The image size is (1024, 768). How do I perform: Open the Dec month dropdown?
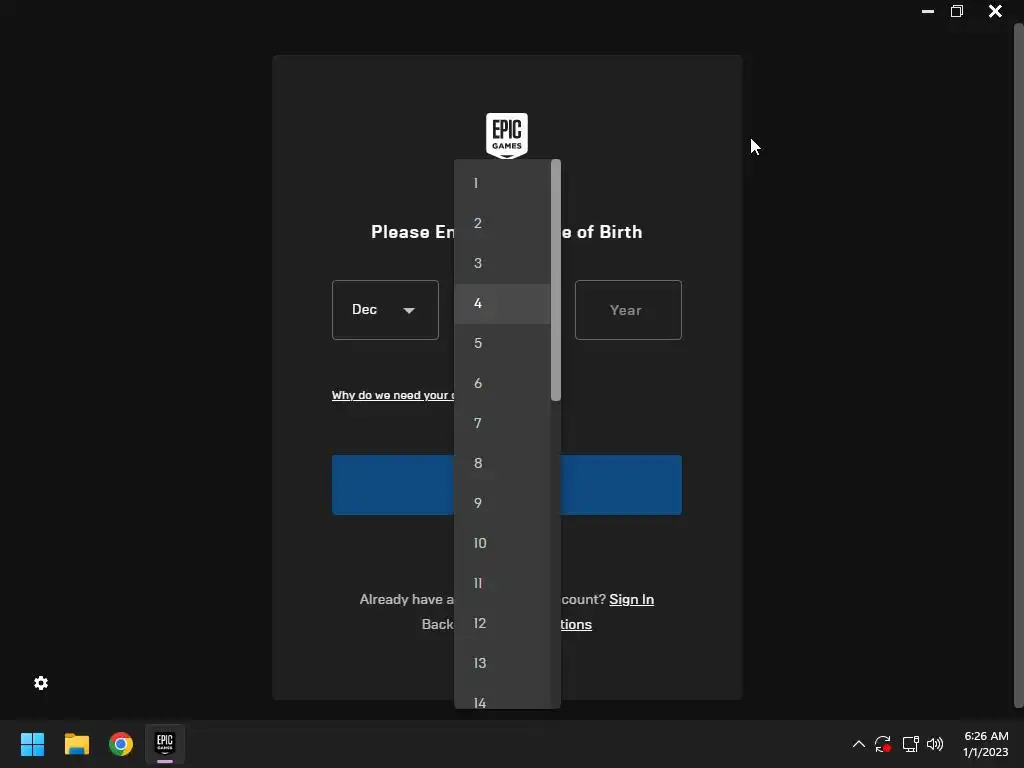pyautogui.click(x=385, y=310)
